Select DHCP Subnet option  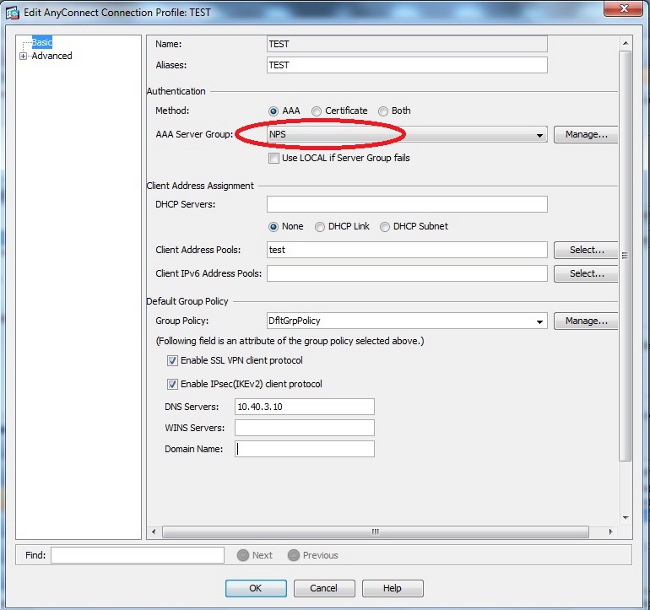point(385,227)
